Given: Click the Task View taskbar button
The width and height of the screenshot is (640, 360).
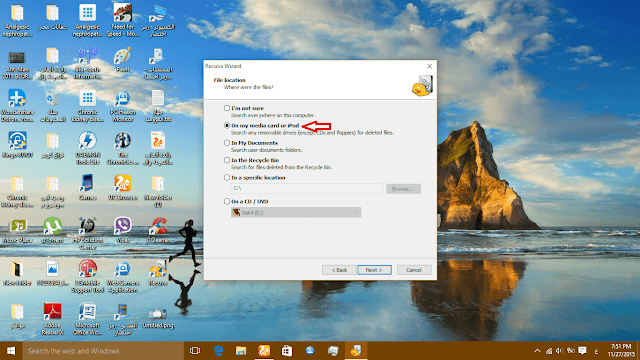Looking at the screenshot, I should (195, 351).
